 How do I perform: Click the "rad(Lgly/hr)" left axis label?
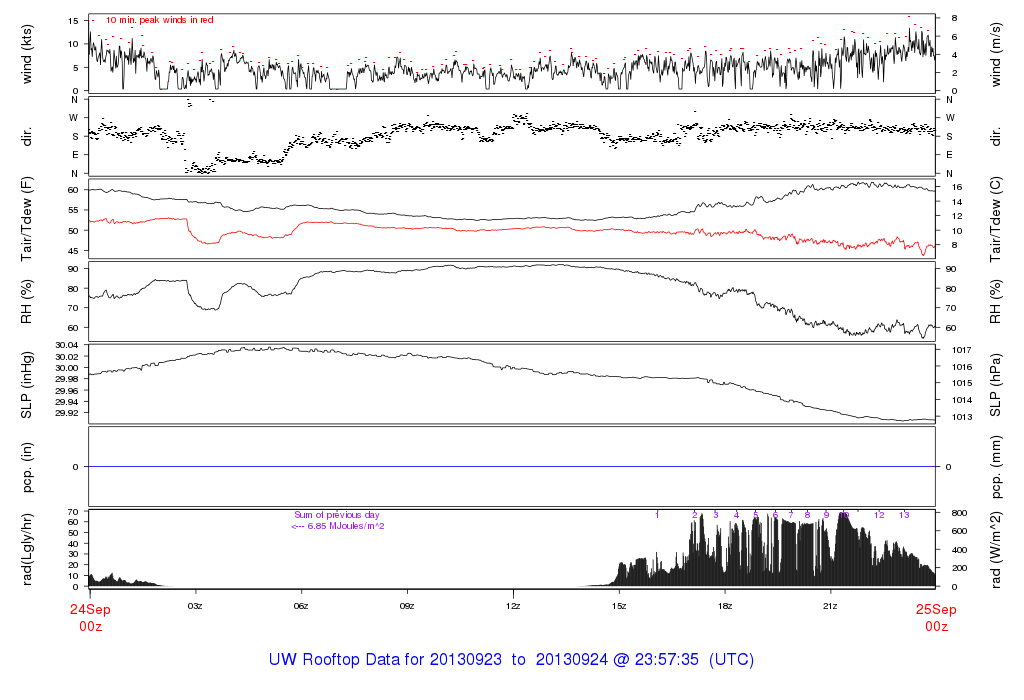click(27, 549)
